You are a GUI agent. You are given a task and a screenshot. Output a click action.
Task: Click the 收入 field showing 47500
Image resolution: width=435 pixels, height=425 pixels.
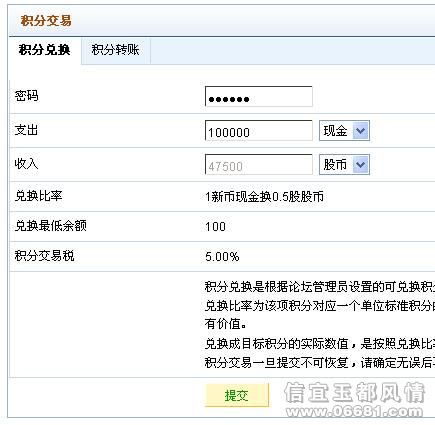click(259, 164)
